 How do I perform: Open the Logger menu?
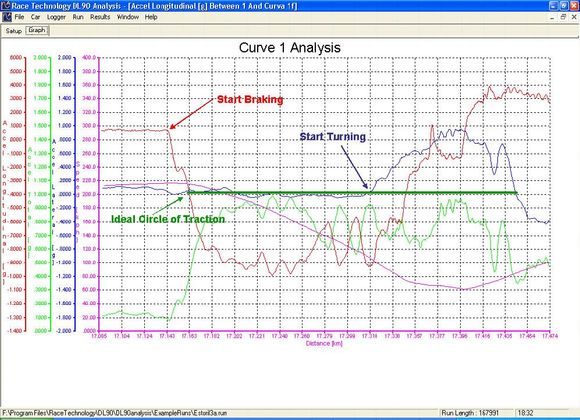tap(56, 17)
